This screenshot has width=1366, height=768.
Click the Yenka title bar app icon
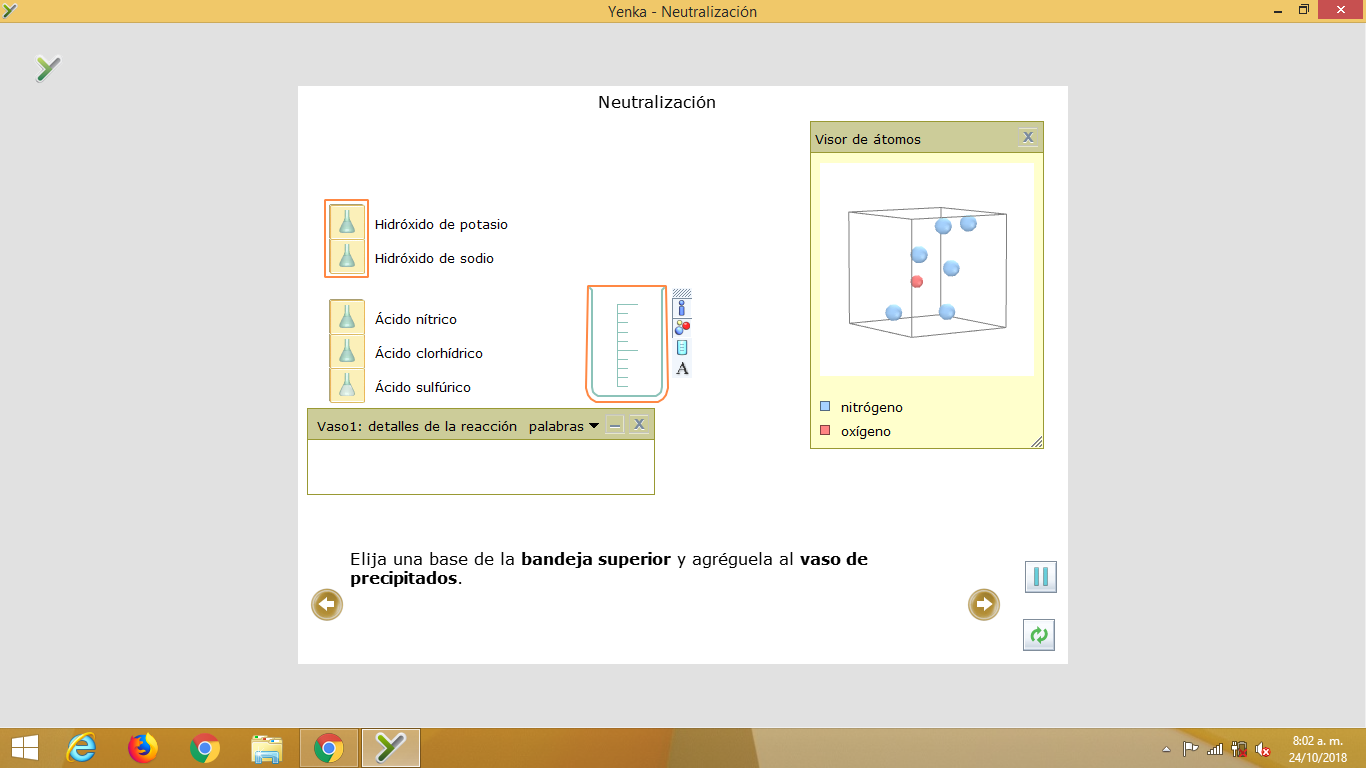coord(10,11)
